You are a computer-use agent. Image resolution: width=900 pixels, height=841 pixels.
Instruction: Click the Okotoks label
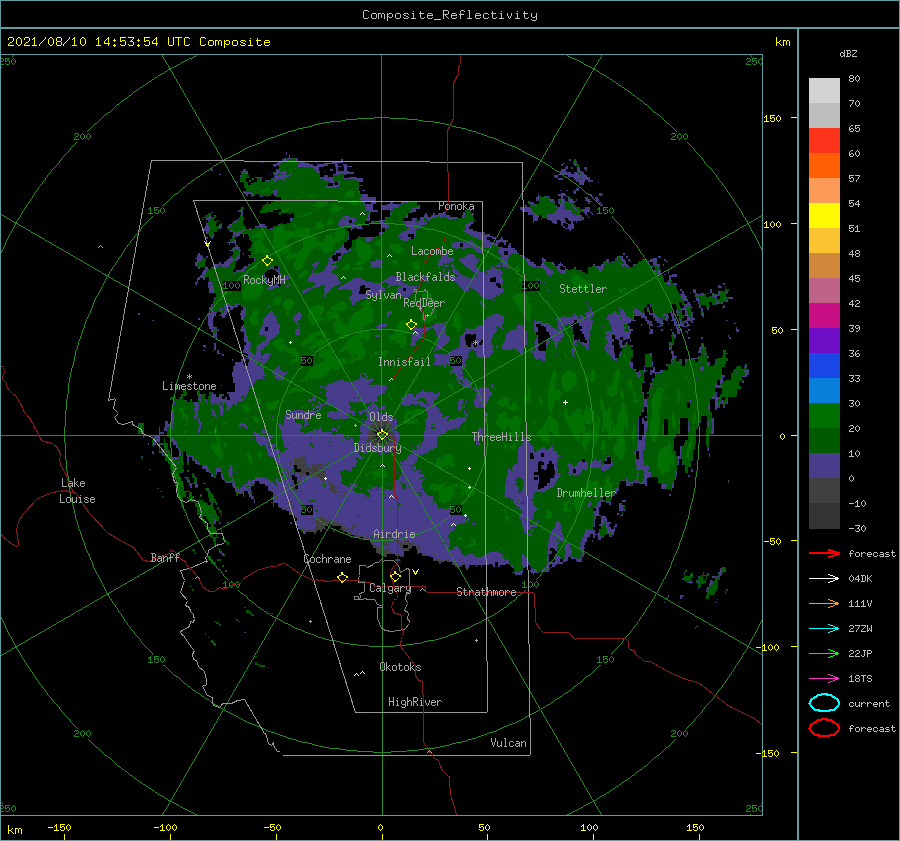coord(400,667)
